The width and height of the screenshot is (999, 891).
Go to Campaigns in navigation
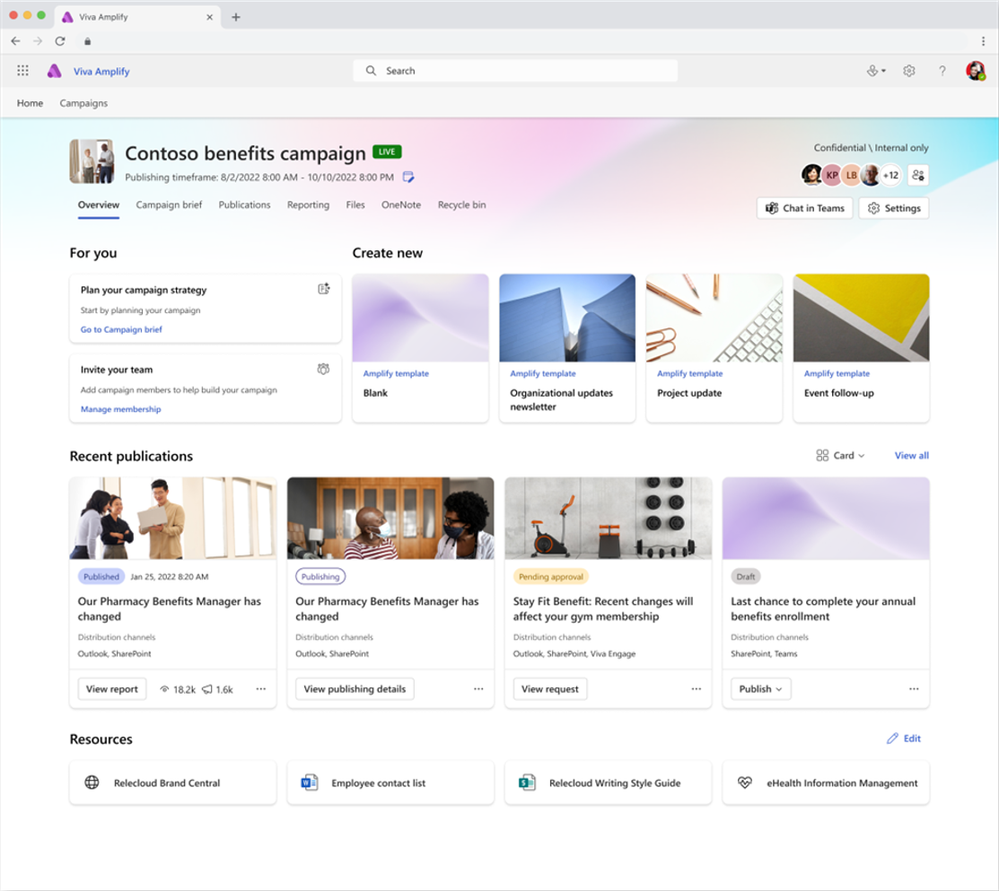pyautogui.click(x=83, y=103)
